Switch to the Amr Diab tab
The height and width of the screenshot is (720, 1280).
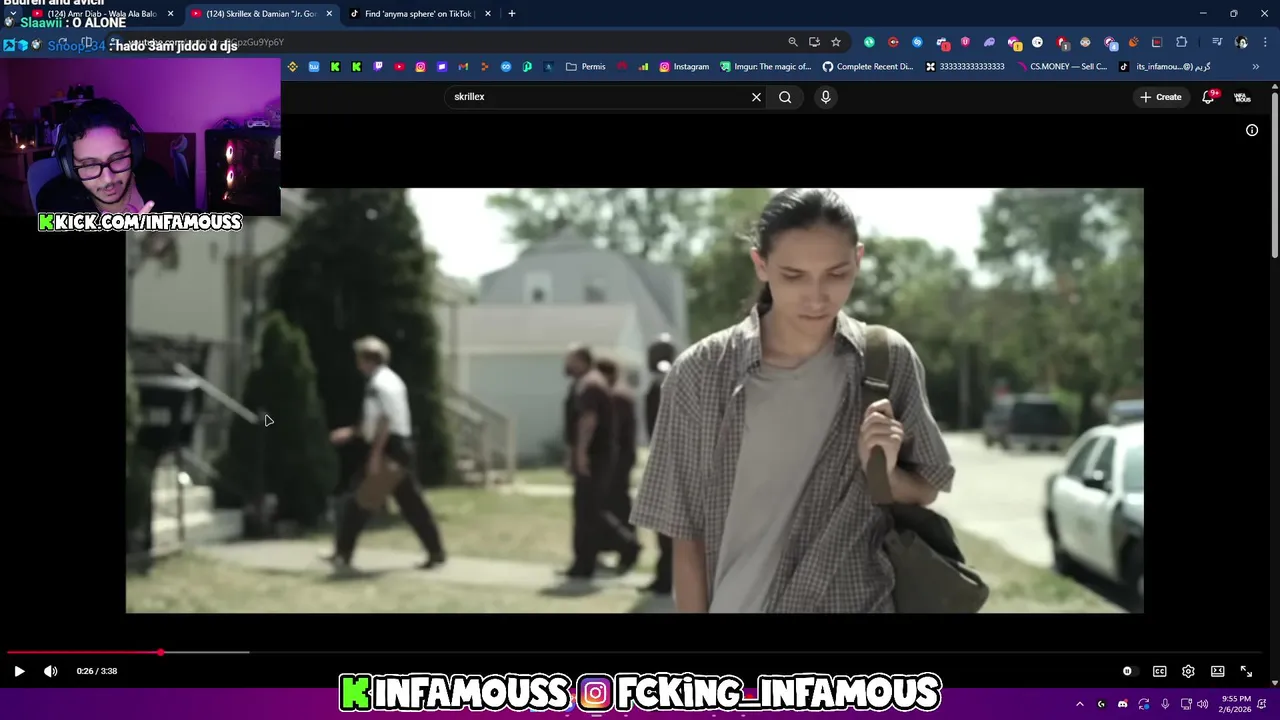[101, 14]
